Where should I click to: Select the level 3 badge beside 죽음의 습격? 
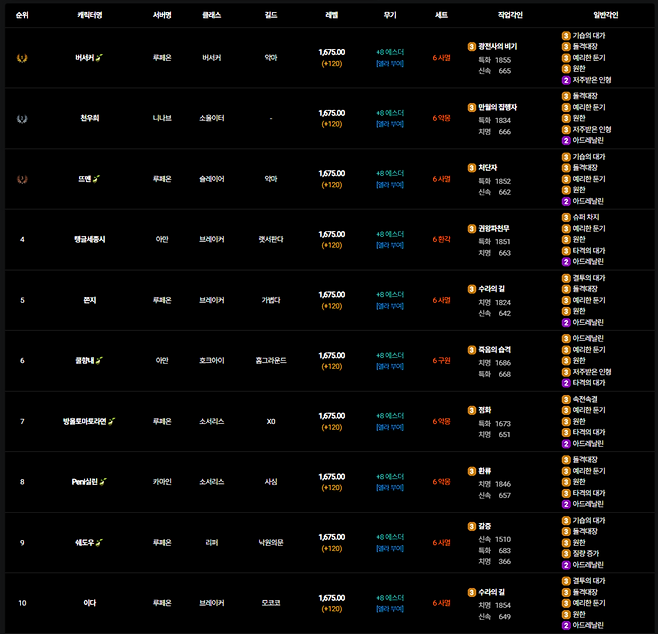click(472, 349)
